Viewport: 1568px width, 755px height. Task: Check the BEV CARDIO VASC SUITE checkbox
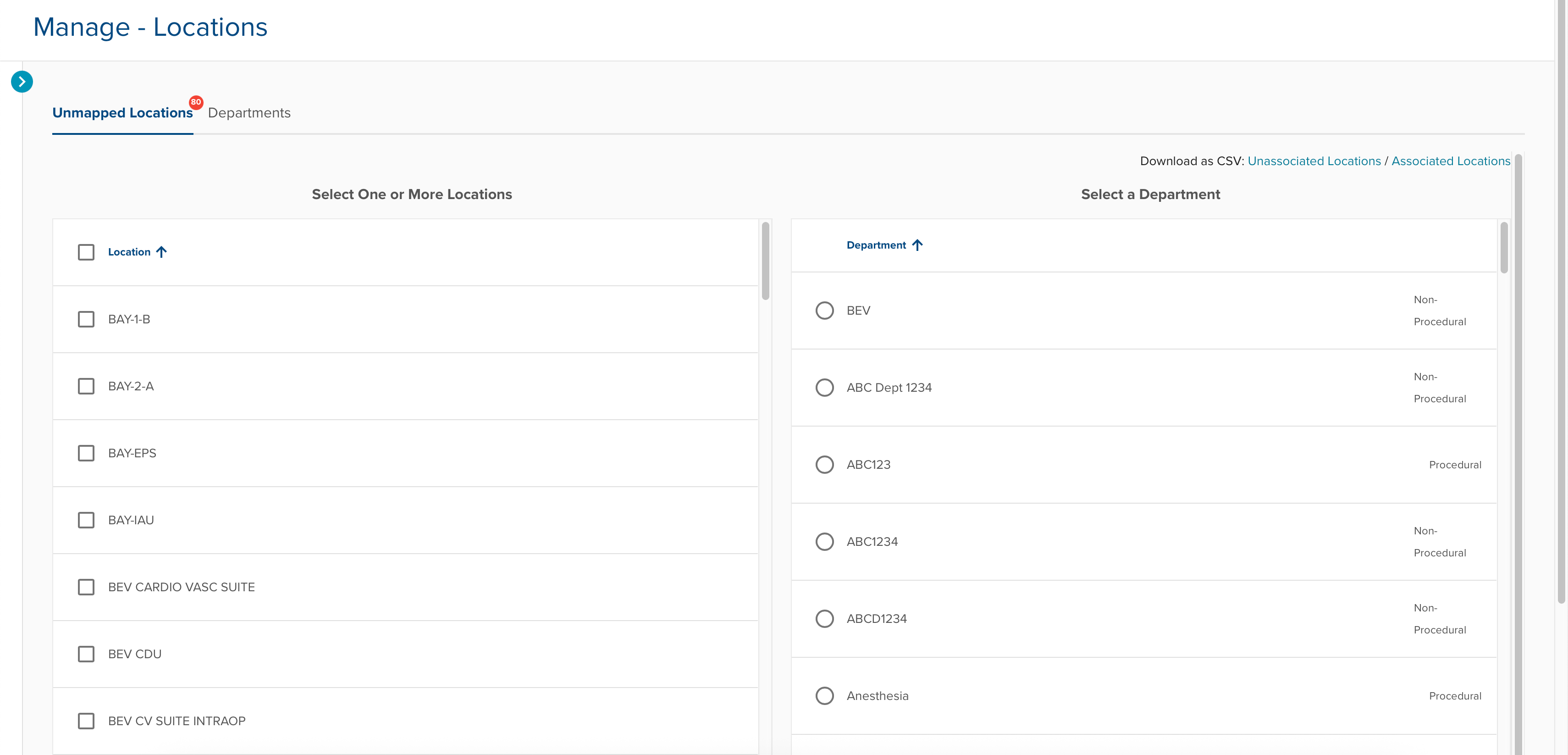point(87,587)
